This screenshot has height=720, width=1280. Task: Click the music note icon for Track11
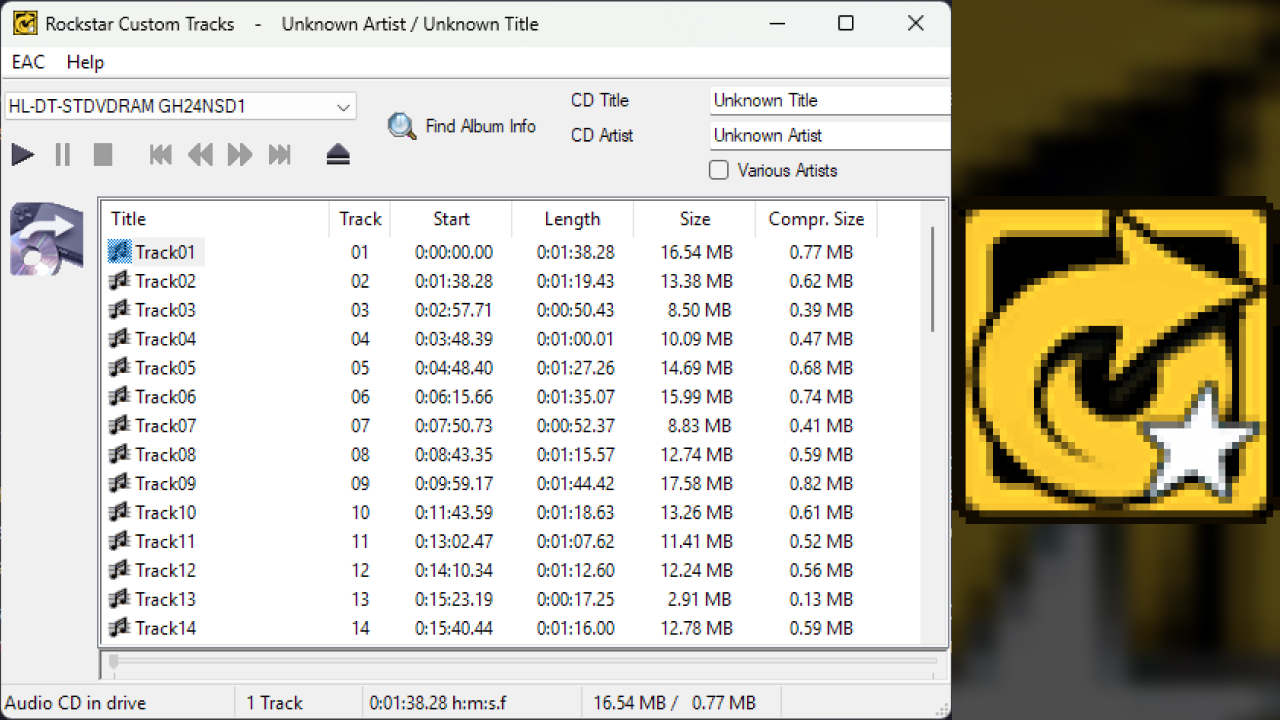pos(120,542)
